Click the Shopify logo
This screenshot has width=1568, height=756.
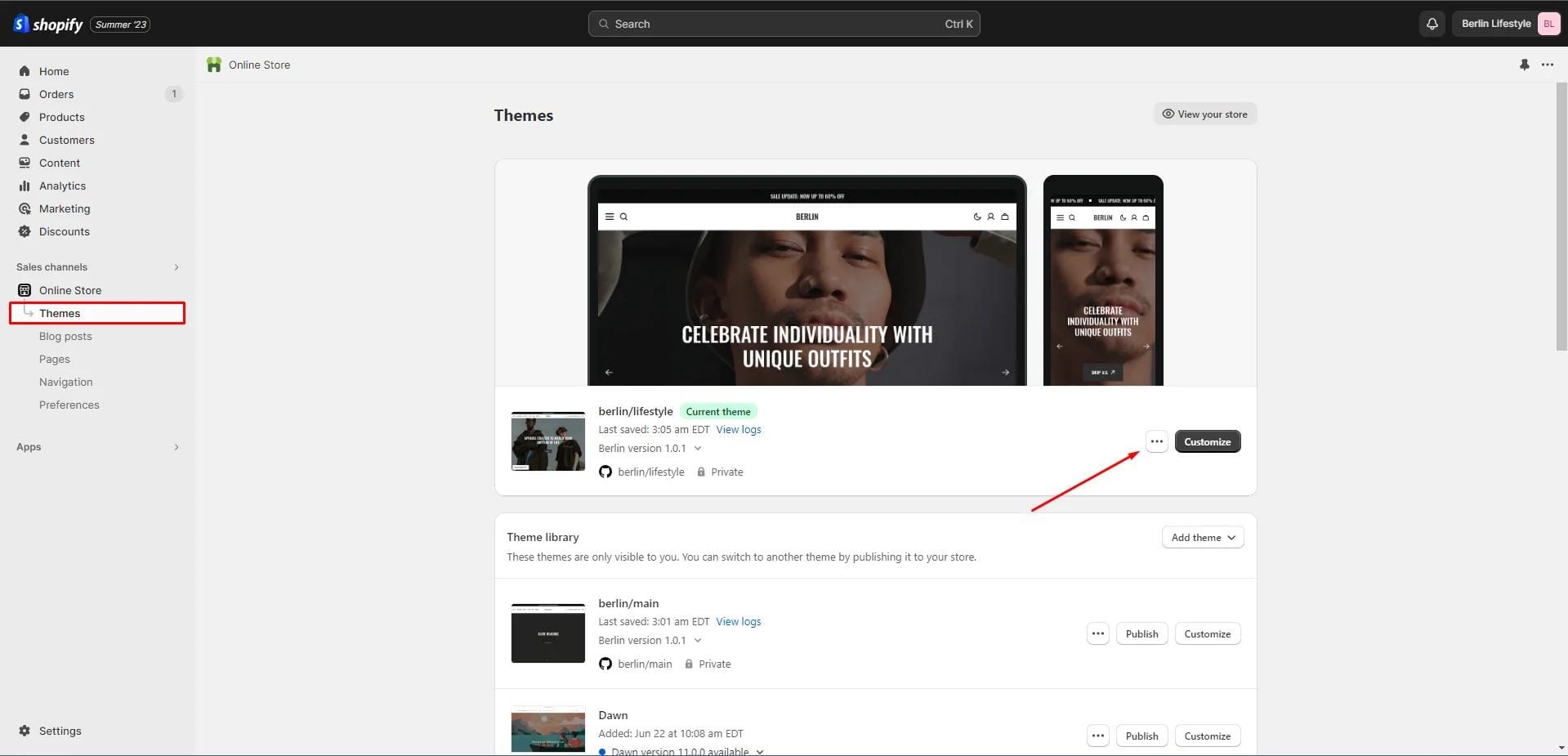coord(49,24)
